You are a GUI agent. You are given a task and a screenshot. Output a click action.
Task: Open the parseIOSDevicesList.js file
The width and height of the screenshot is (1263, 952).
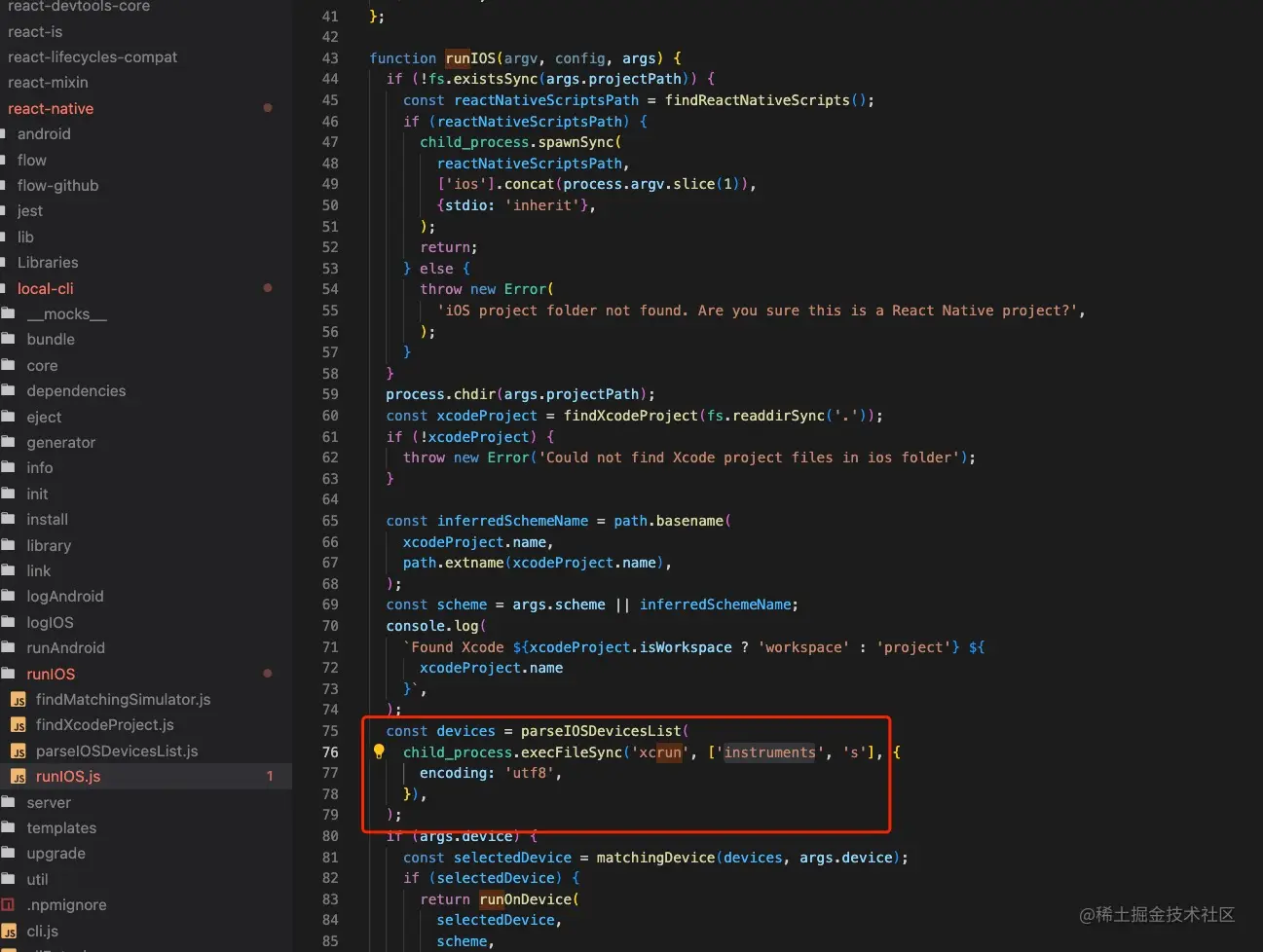coord(117,751)
